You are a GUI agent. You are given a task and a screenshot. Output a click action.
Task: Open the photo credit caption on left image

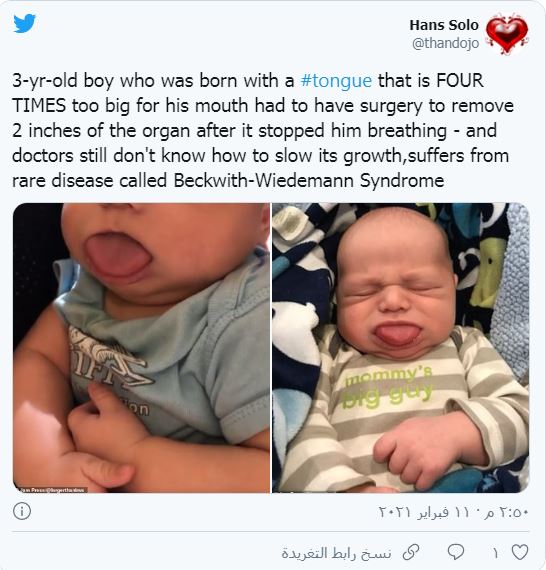coord(51,490)
